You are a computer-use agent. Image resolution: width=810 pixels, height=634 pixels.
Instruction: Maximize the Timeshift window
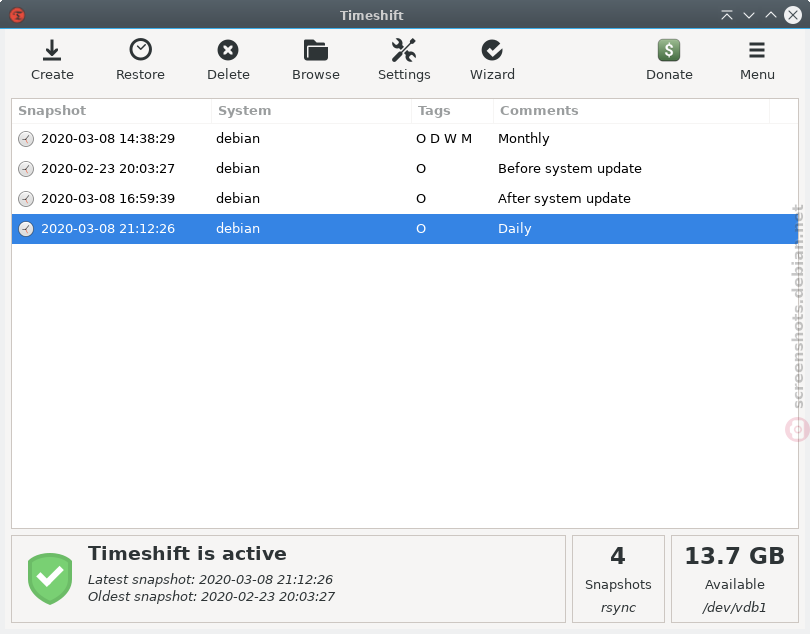pos(771,15)
